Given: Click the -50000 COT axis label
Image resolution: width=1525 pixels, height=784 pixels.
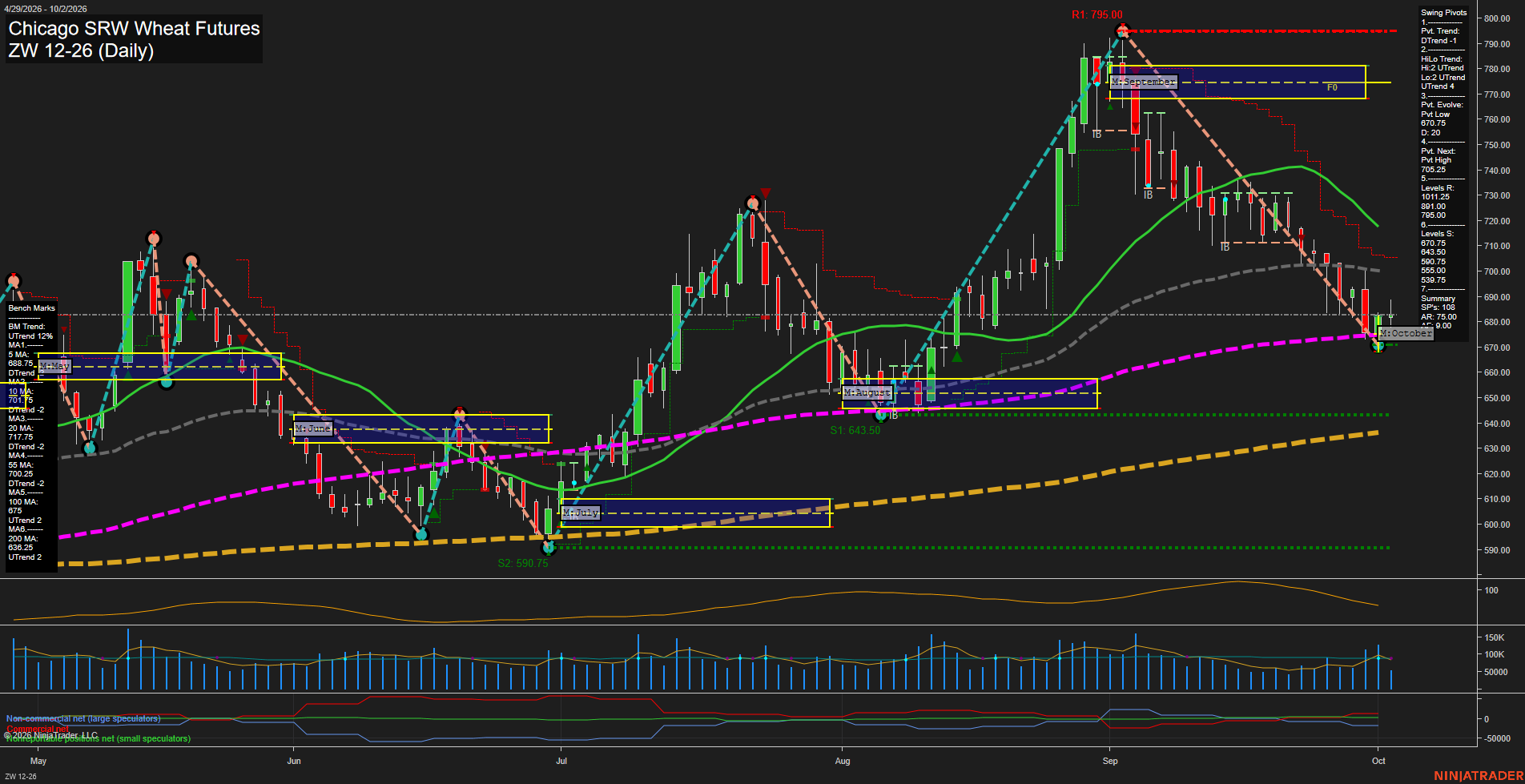Looking at the screenshot, I should [1498, 738].
